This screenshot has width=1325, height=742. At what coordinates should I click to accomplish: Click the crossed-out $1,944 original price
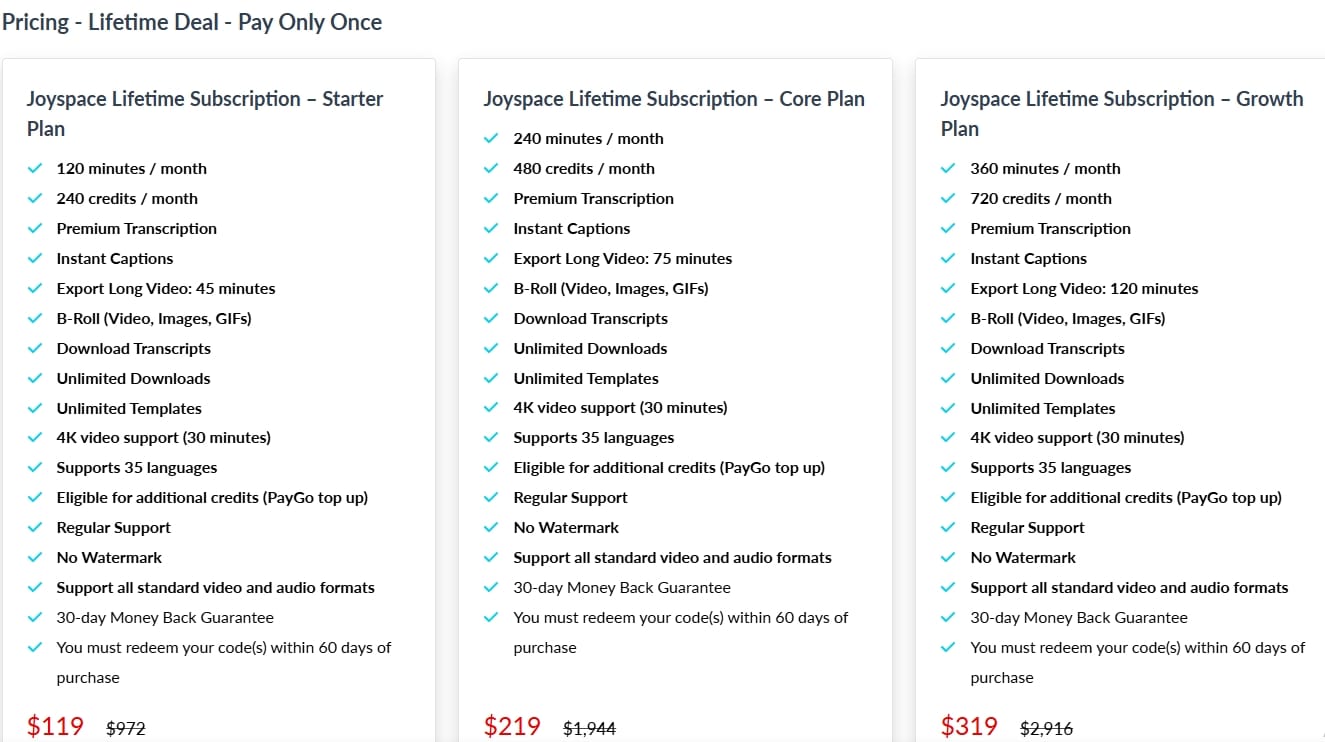click(x=590, y=729)
